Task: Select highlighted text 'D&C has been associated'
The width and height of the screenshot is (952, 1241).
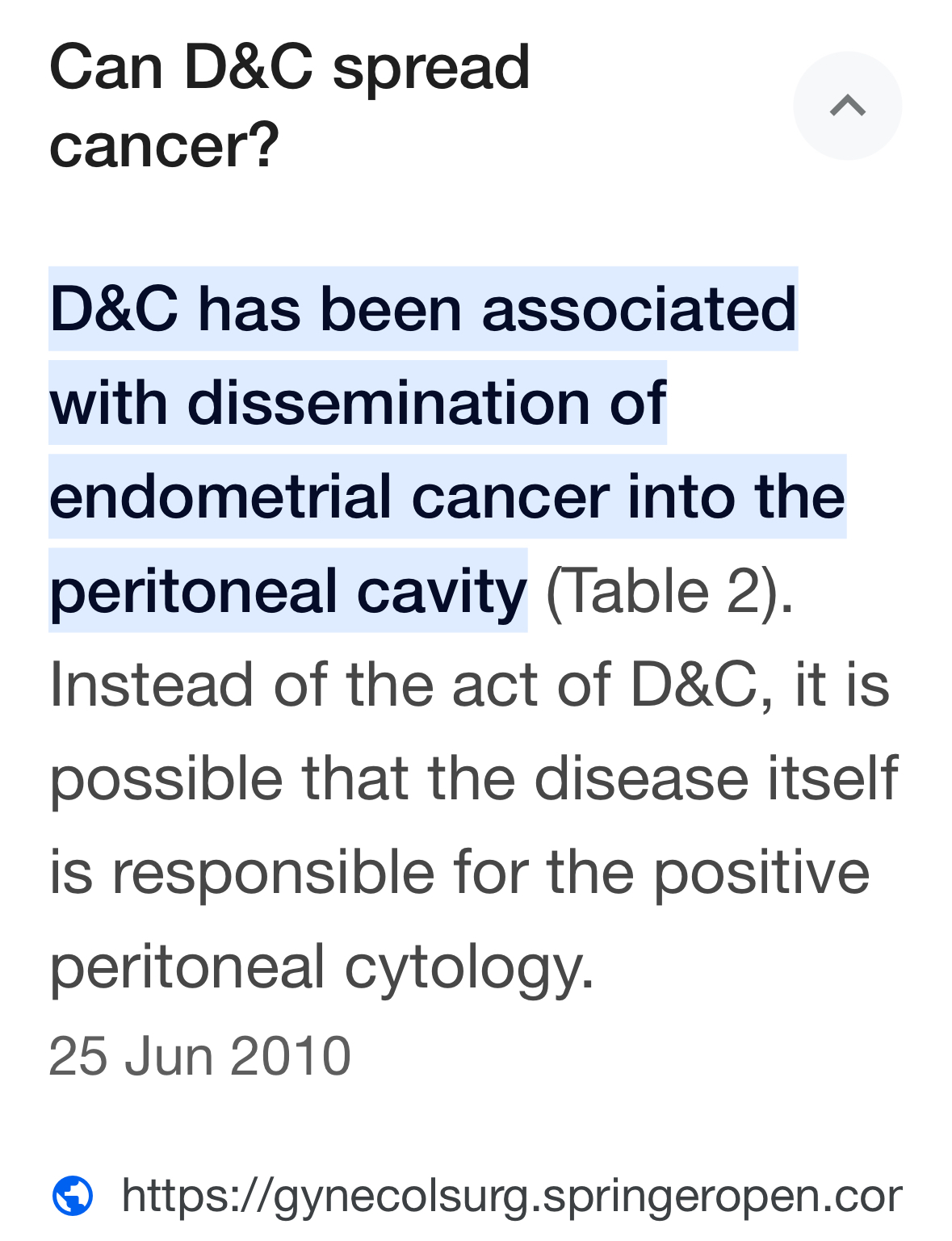Action: (x=423, y=308)
